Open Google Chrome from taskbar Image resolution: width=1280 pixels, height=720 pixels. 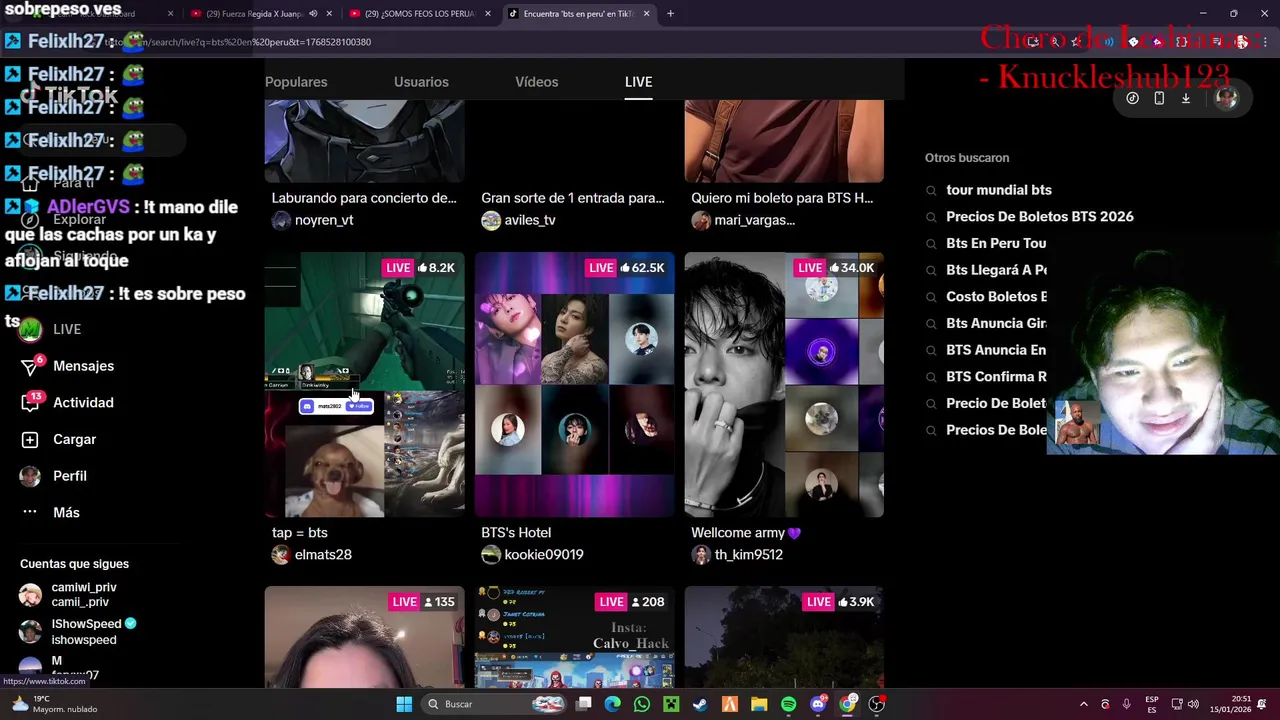pos(847,704)
